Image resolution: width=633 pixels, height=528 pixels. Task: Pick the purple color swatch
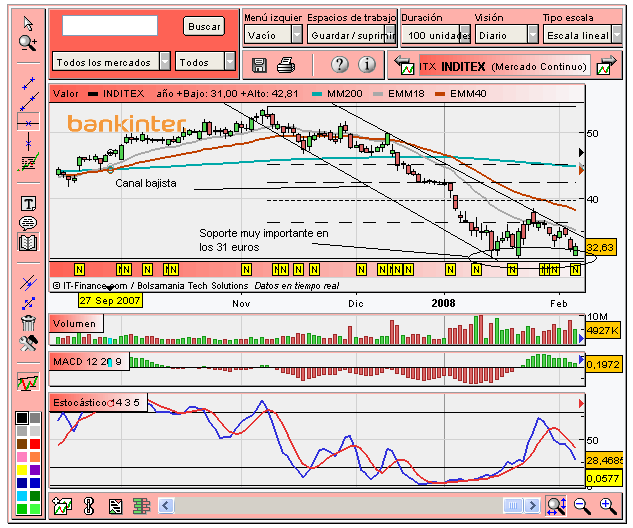pos(35,469)
